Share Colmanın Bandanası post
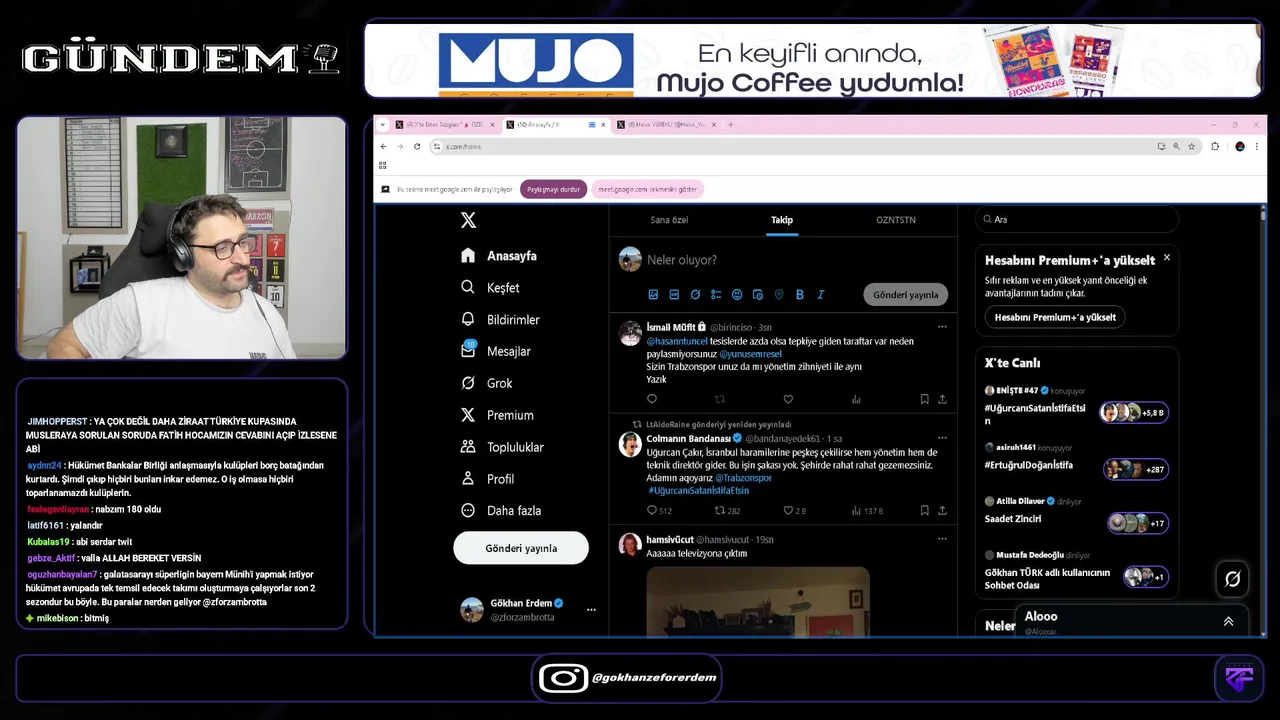 point(942,510)
